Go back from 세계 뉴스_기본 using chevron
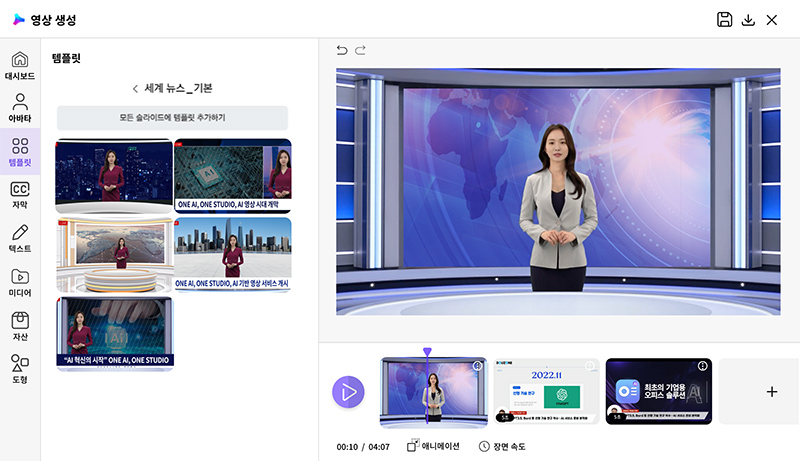The width and height of the screenshot is (800, 461). 135,88
